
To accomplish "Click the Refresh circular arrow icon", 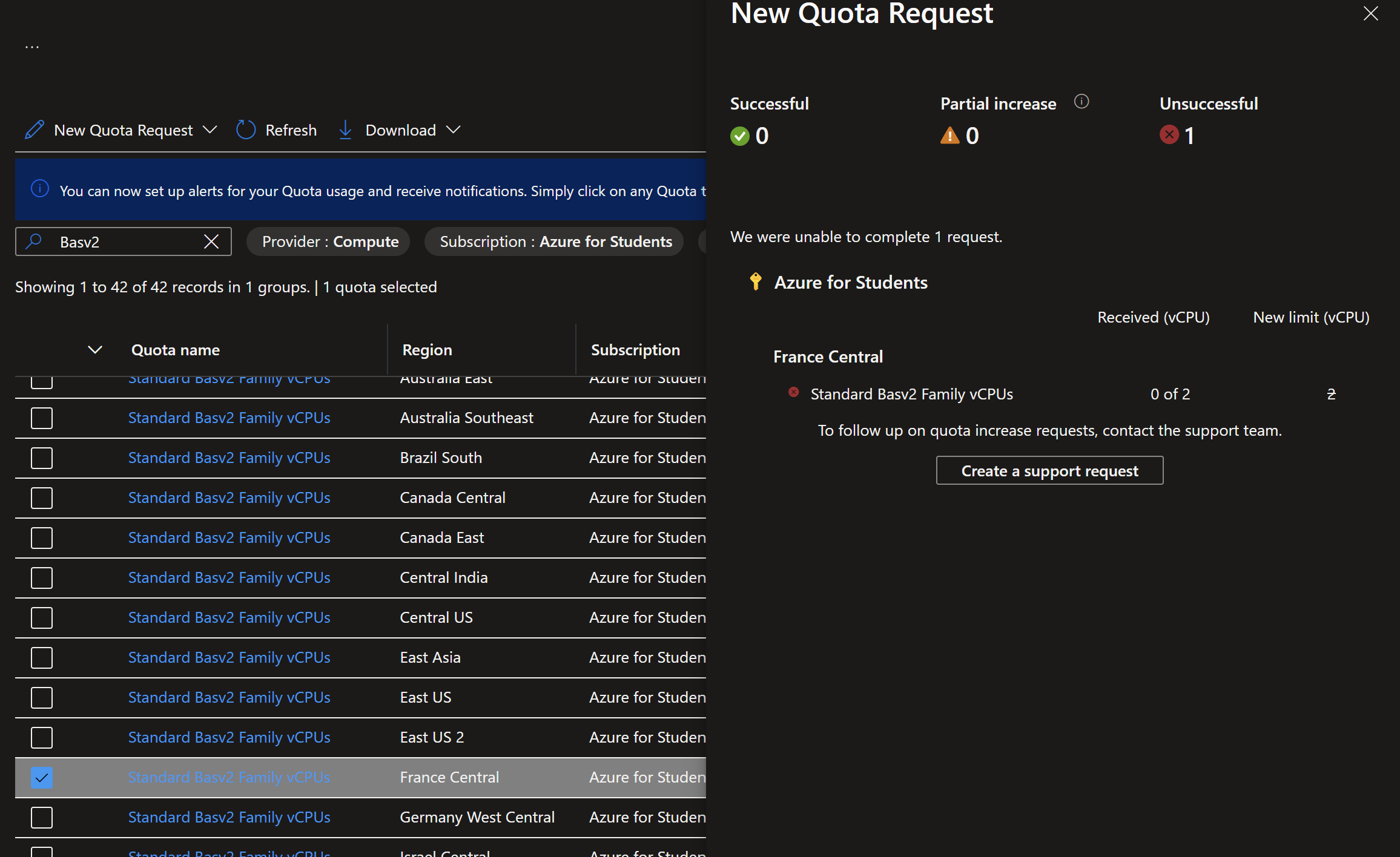I will [246, 130].
